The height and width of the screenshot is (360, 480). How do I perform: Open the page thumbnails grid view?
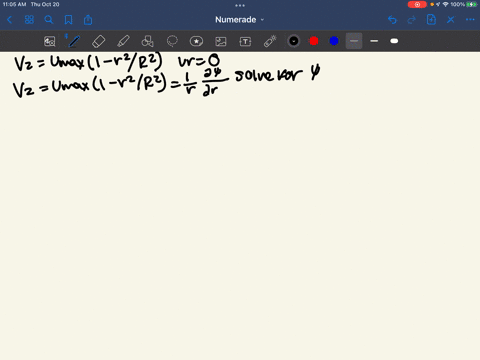[29, 20]
